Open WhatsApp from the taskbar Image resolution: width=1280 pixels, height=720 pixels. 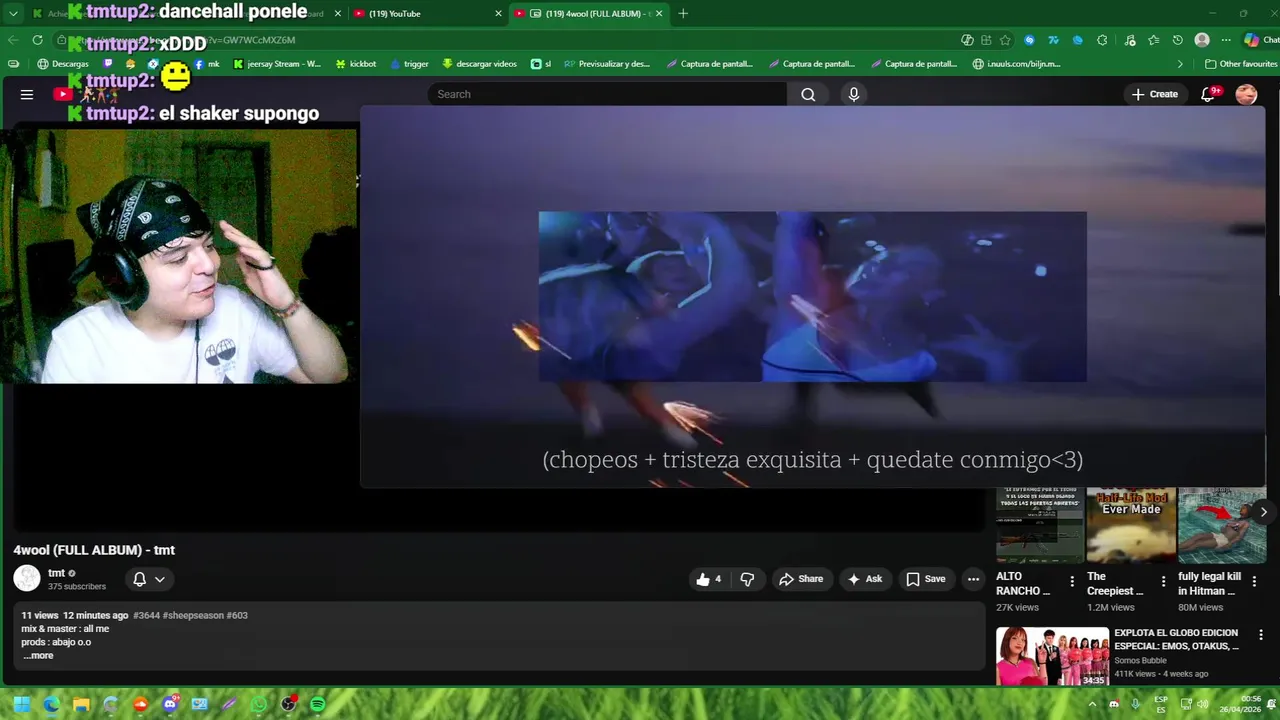(259, 704)
